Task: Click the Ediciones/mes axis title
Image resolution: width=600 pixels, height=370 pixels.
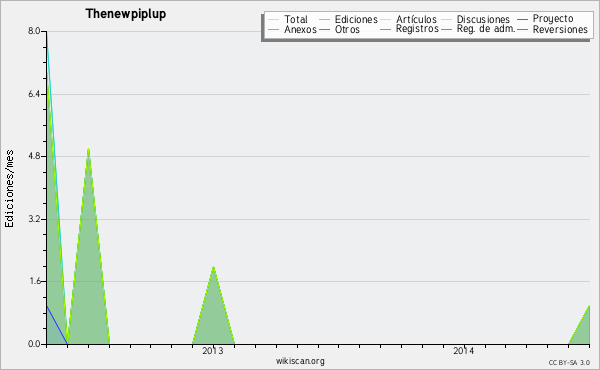Action: point(9,189)
